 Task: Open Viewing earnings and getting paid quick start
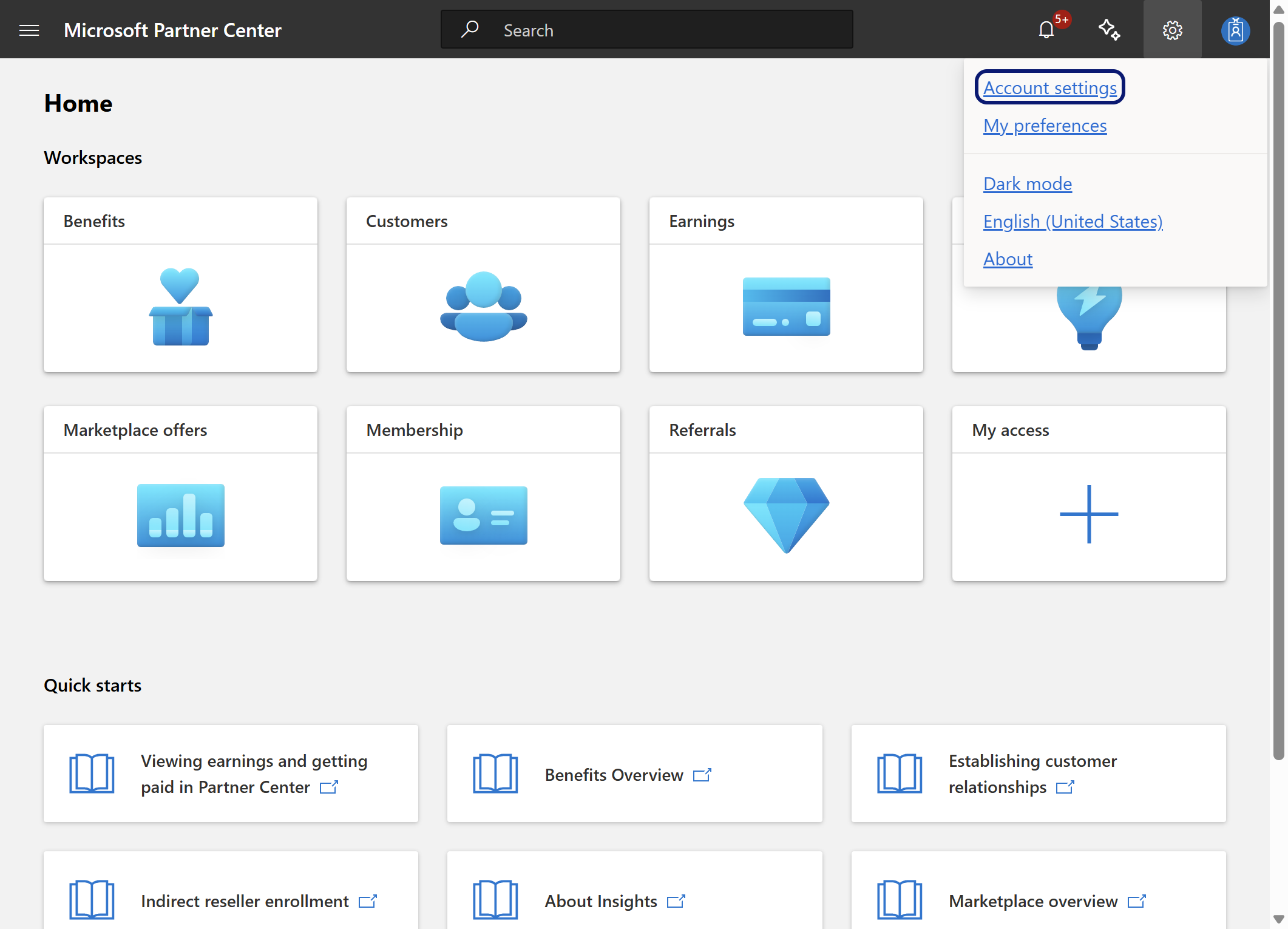pos(231,774)
